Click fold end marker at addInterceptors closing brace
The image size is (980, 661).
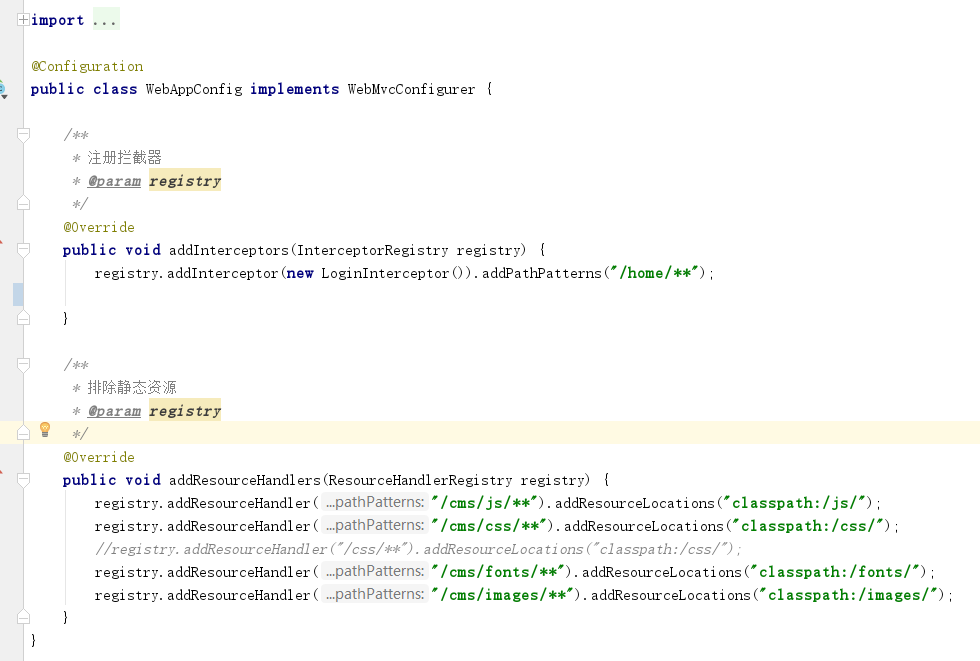[23, 318]
